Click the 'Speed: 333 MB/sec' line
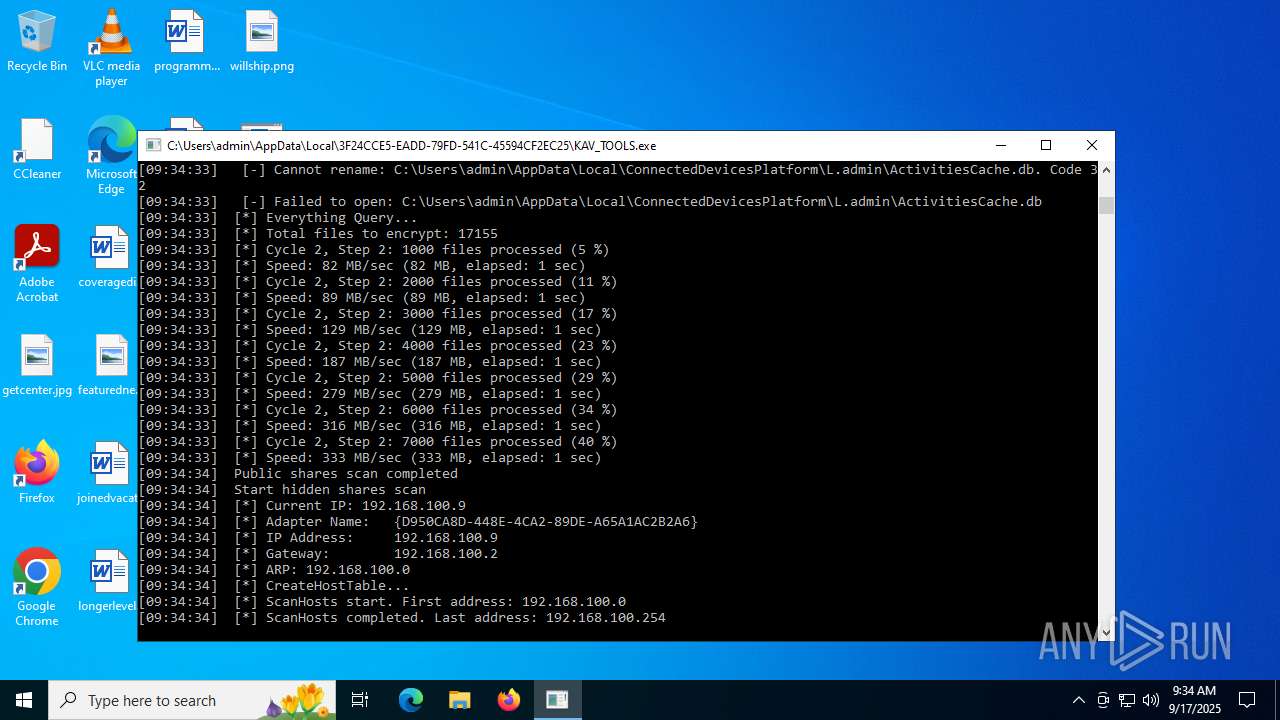The width and height of the screenshot is (1280, 720). [x=370, y=457]
